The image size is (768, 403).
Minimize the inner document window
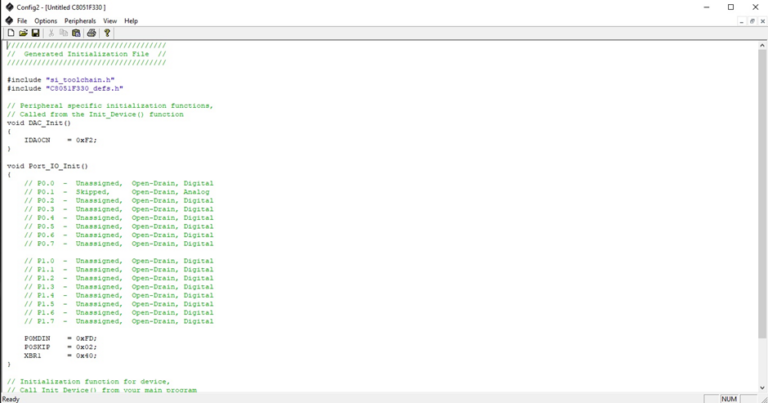[739, 20]
